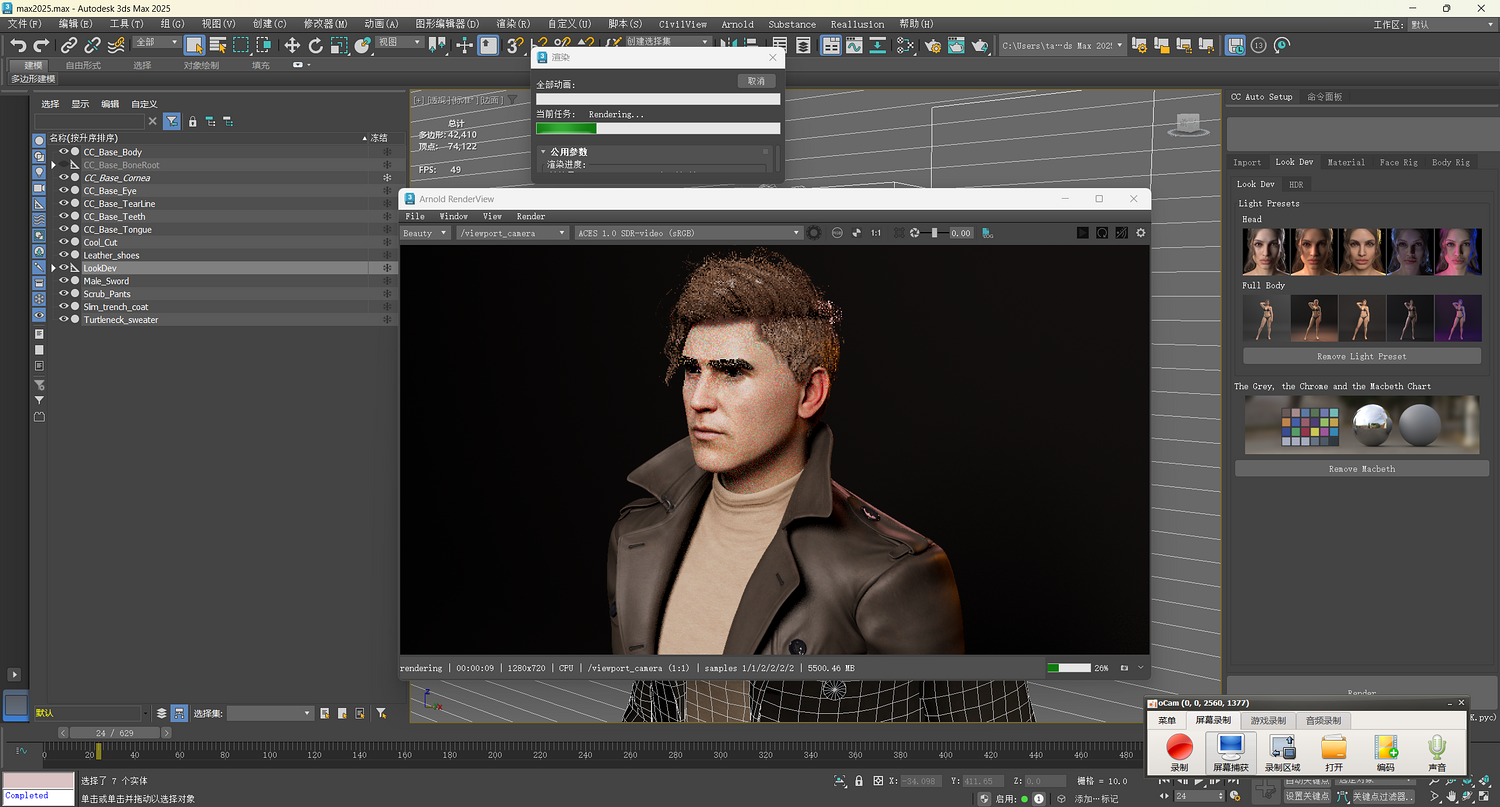Screen dimensions: 1500x807
Task: Expand the LookDev tree item
Action: (x=53, y=268)
